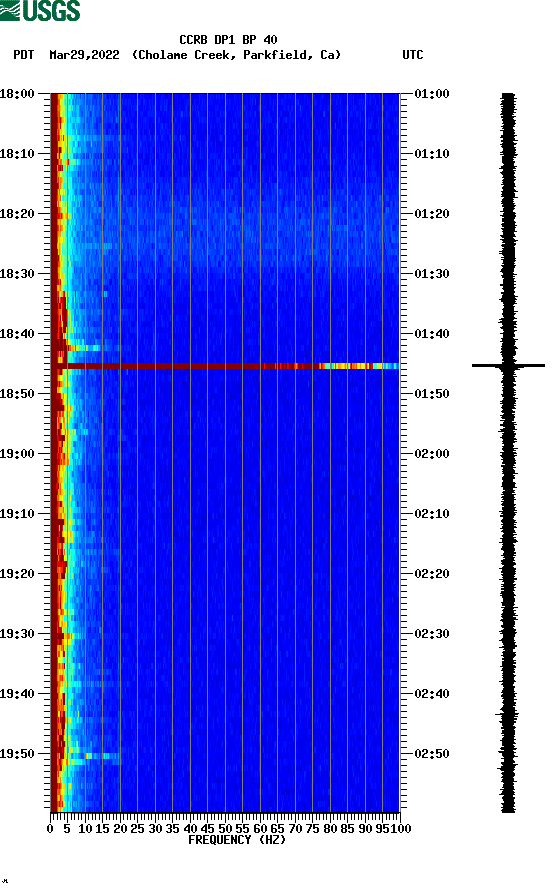The image size is (552, 892).
Task: Click the 19:30 PDT time label
Action: [17, 634]
